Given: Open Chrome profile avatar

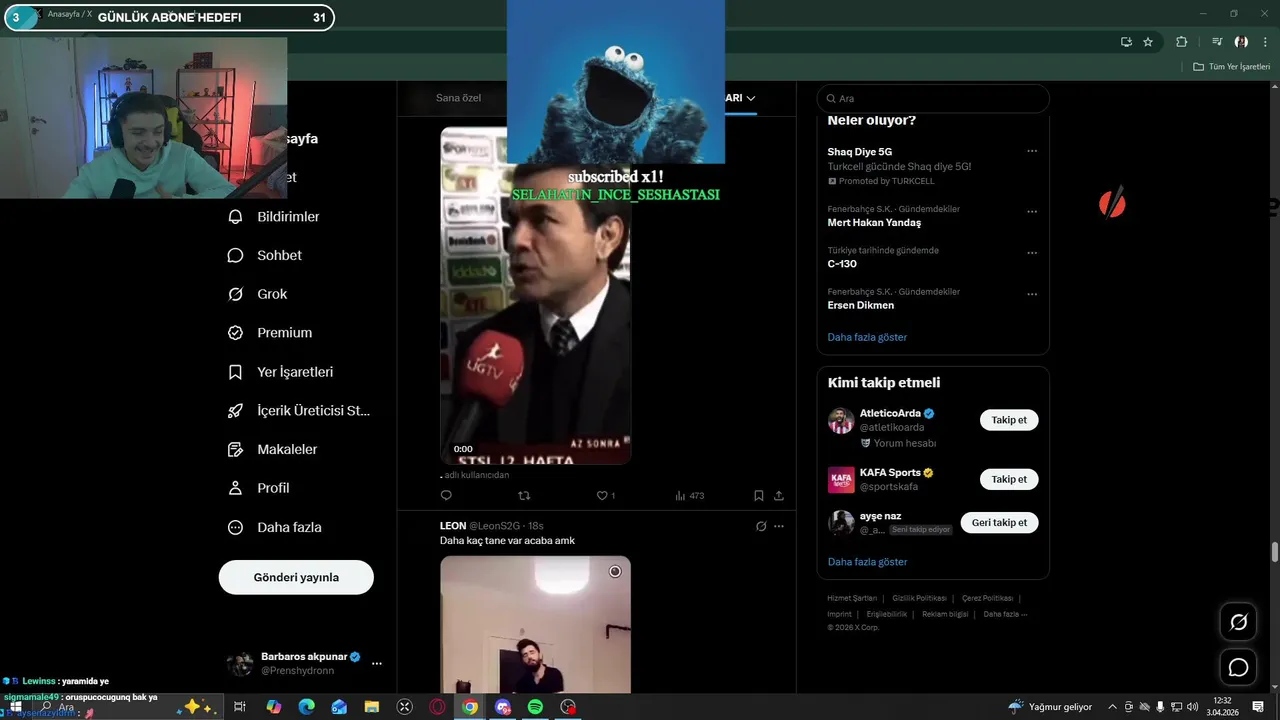Looking at the screenshot, I should coord(1241,42).
